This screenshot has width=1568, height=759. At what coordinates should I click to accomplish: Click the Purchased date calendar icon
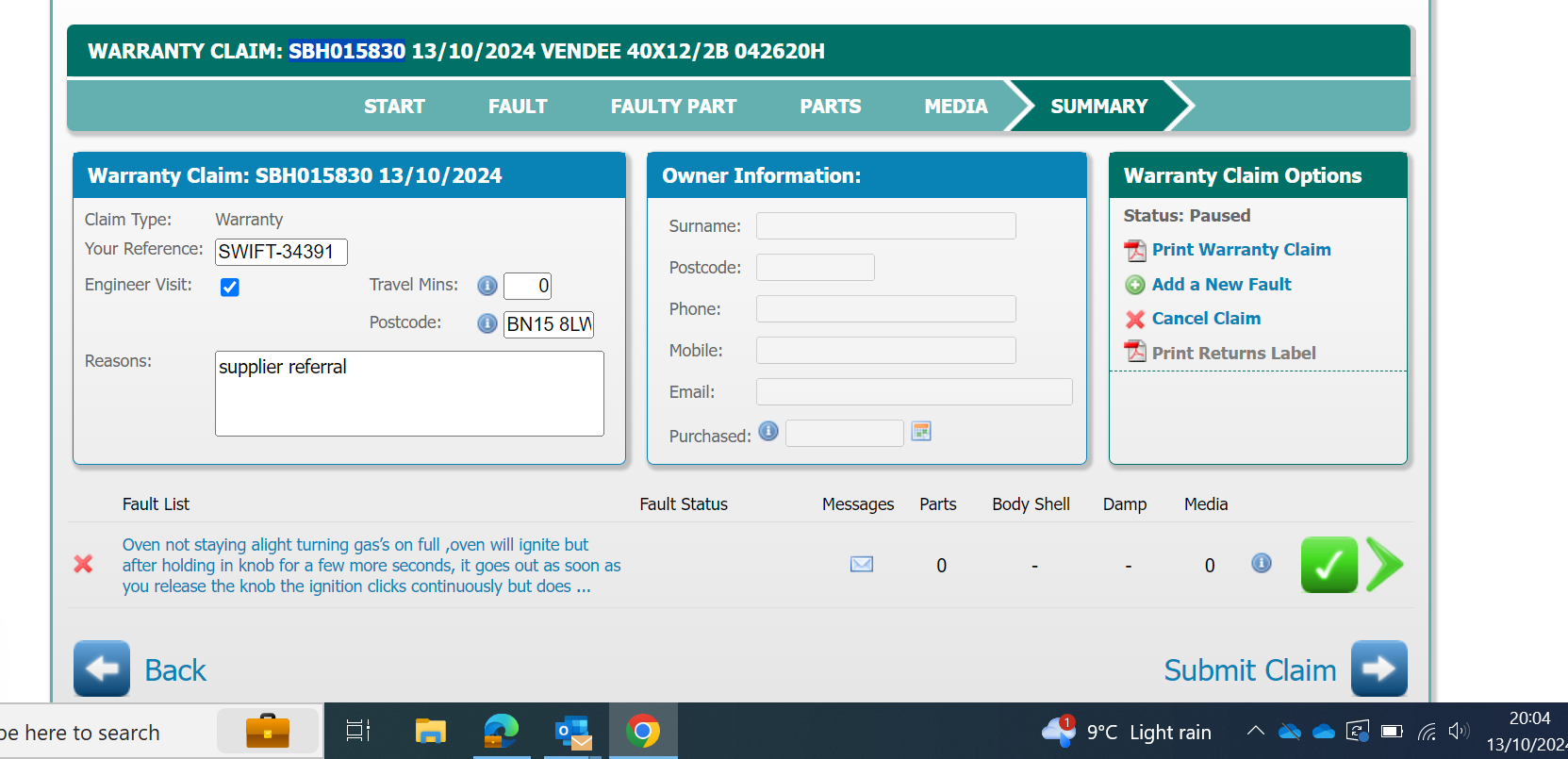coord(921,432)
